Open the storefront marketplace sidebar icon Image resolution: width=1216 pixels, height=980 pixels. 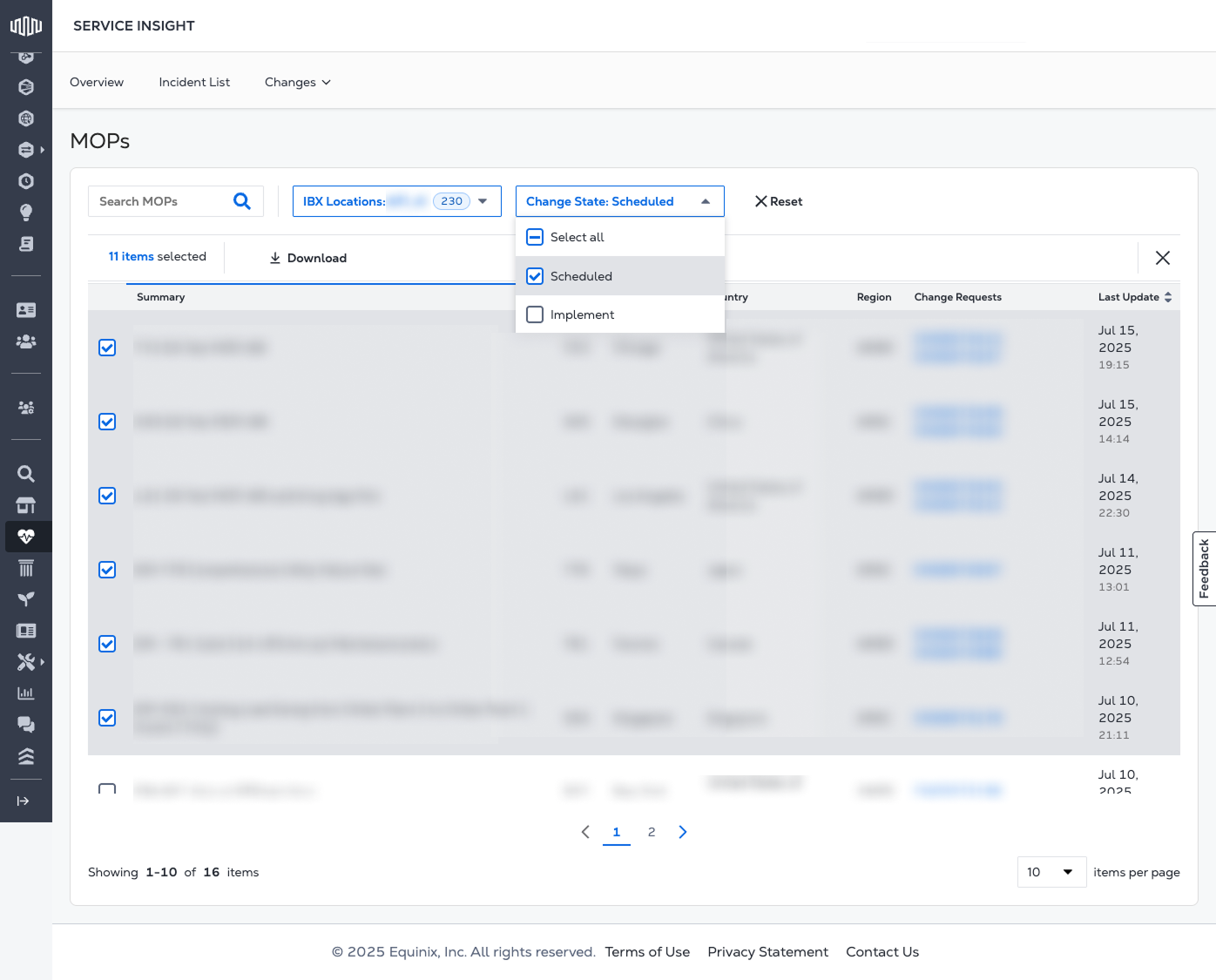(x=26, y=505)
